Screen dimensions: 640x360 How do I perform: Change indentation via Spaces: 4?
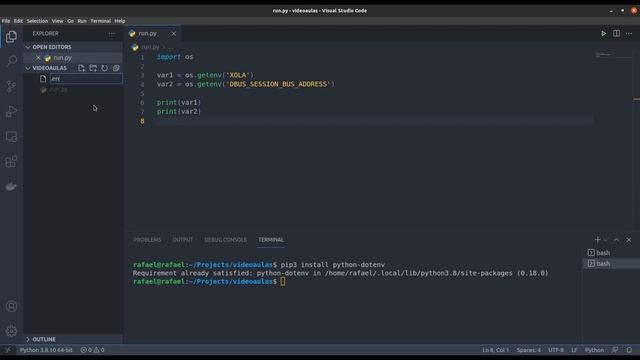click(x=529, y=350)
